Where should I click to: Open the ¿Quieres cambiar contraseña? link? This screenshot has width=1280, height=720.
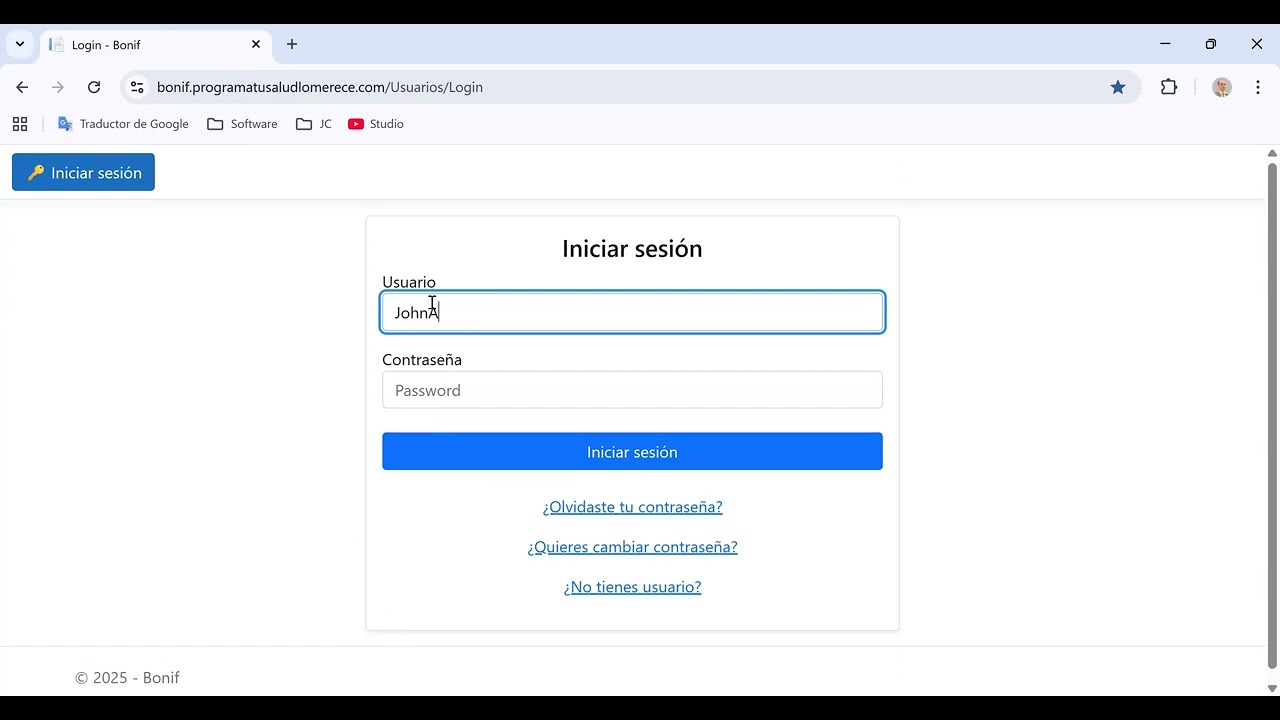click(x=632, y=547)
